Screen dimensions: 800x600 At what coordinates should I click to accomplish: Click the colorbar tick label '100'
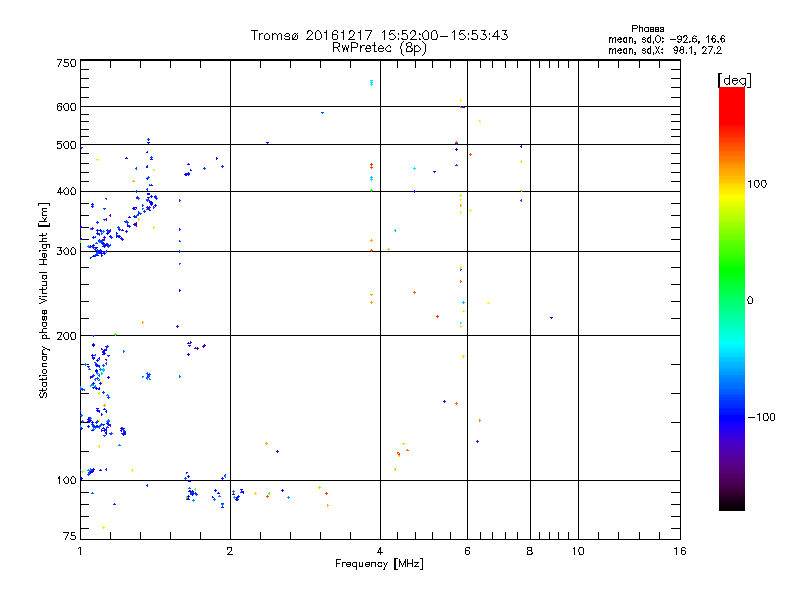[757, 184]
